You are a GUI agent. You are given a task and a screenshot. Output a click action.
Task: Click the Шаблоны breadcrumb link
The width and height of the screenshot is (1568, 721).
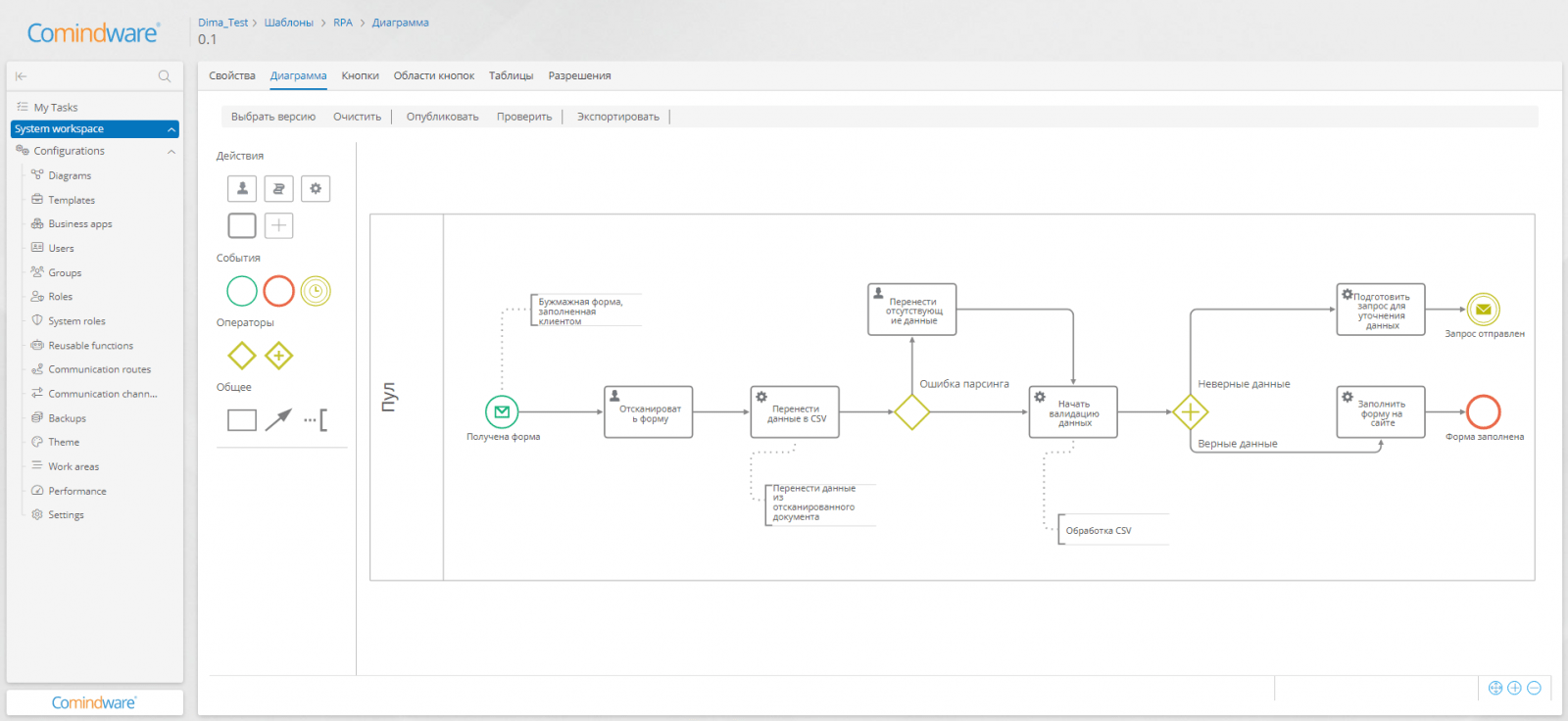[x=289, y=23]
